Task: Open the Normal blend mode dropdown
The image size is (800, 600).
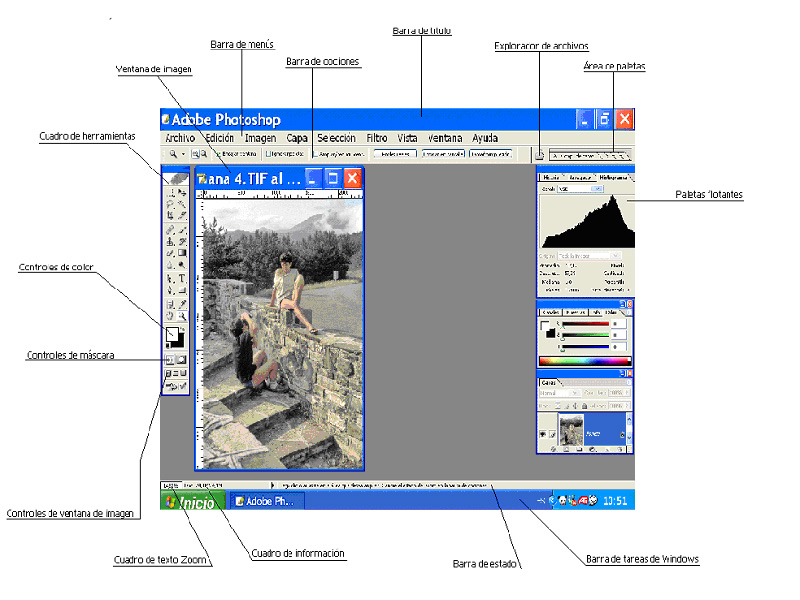Action: (576, 392)
